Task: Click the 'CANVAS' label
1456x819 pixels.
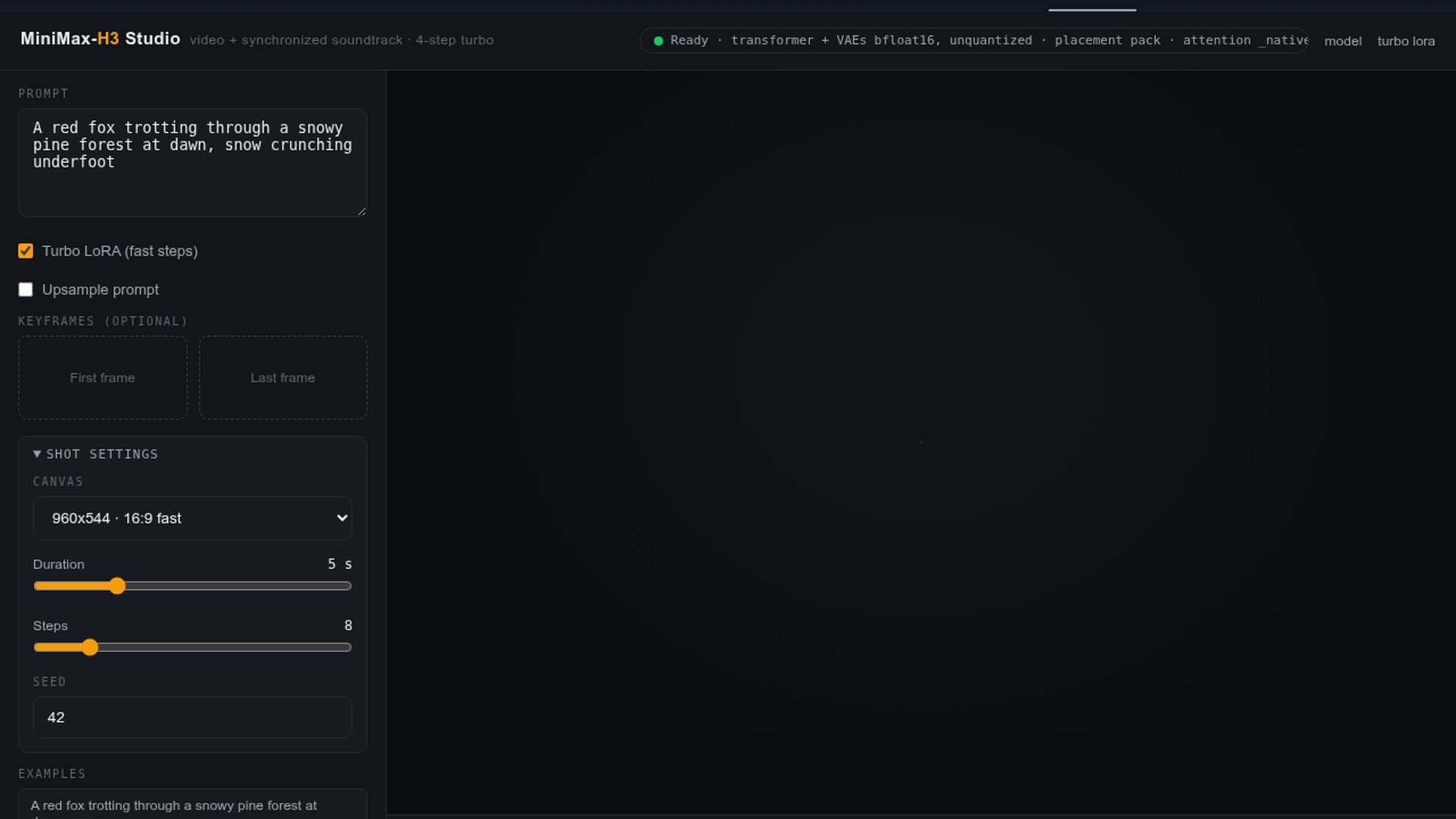Action: pyautogui.click(x=58, y=482)
